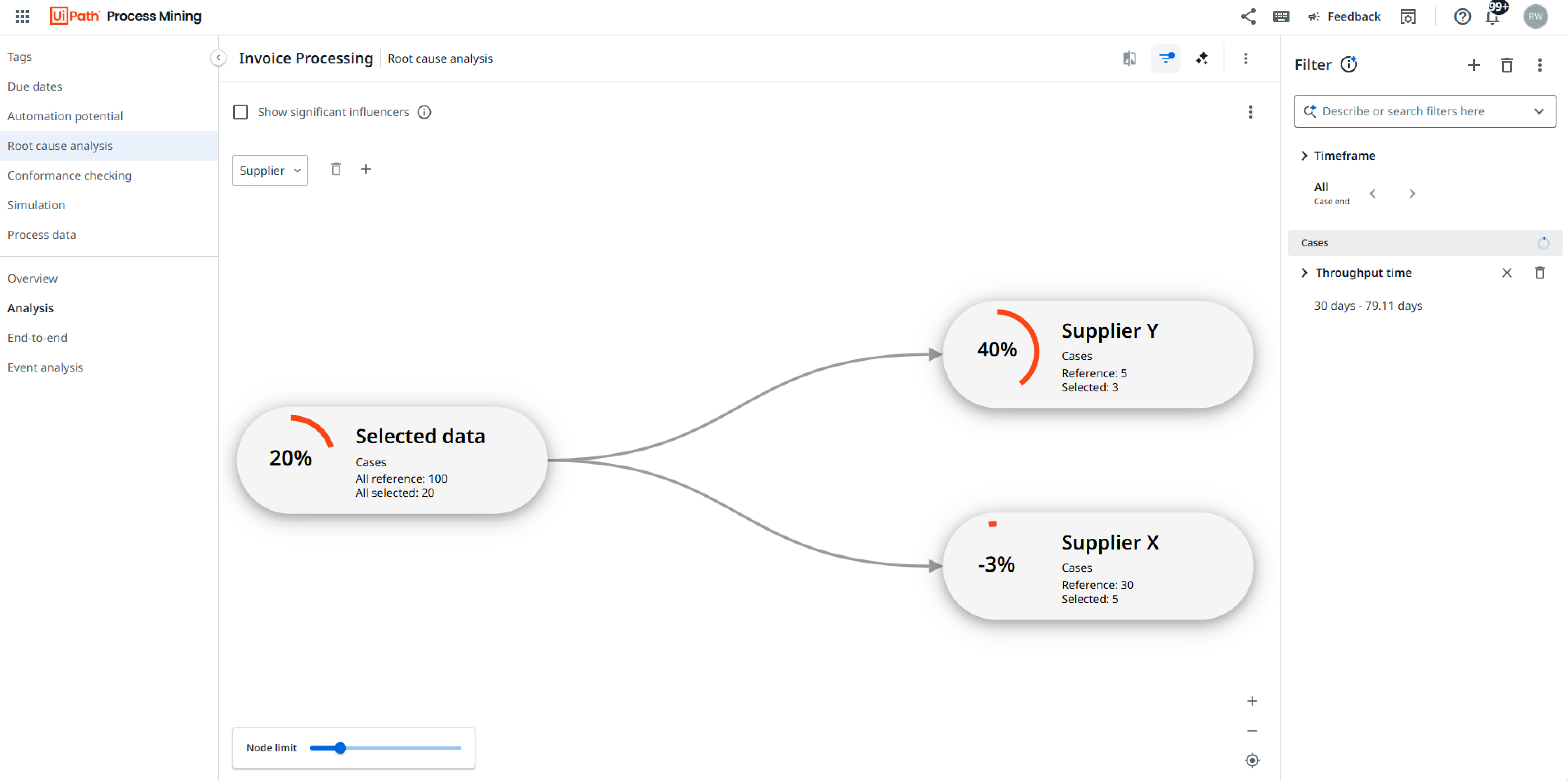The image size is (1568, 781).
Task: Enable Show significant influencers
Action: [x=241, y=112]
